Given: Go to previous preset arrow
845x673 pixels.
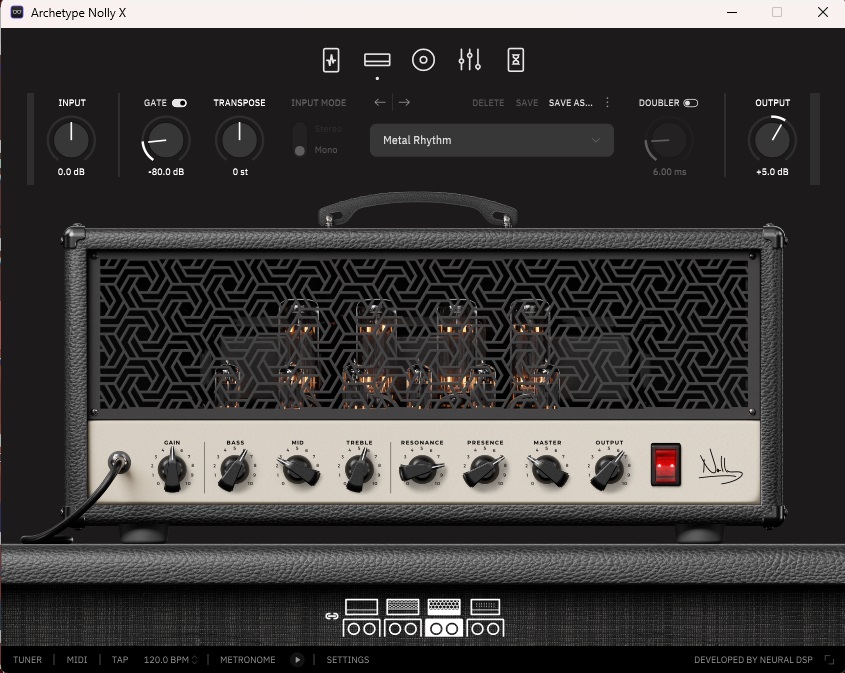Looking at the screenshot, I should [x=380, y=102].
